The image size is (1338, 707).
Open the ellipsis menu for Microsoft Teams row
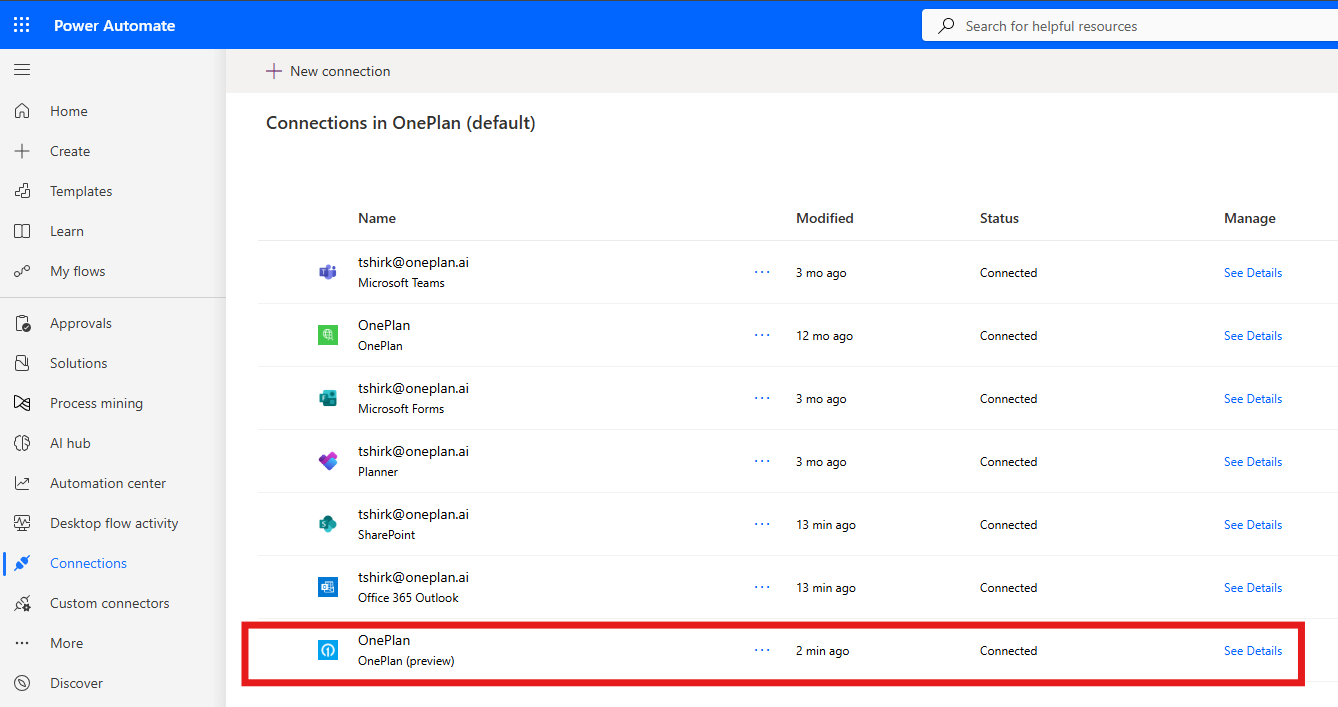pos(762,272)
